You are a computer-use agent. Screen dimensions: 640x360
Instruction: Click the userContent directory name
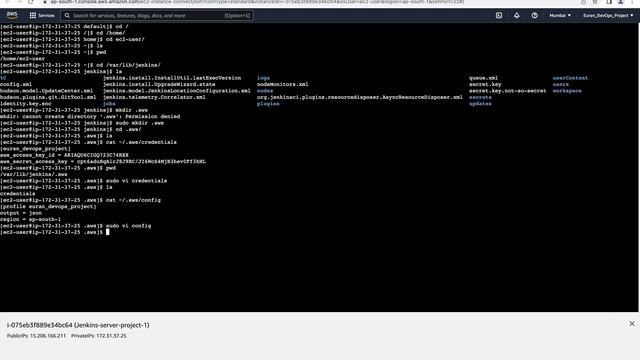[570, 78]
